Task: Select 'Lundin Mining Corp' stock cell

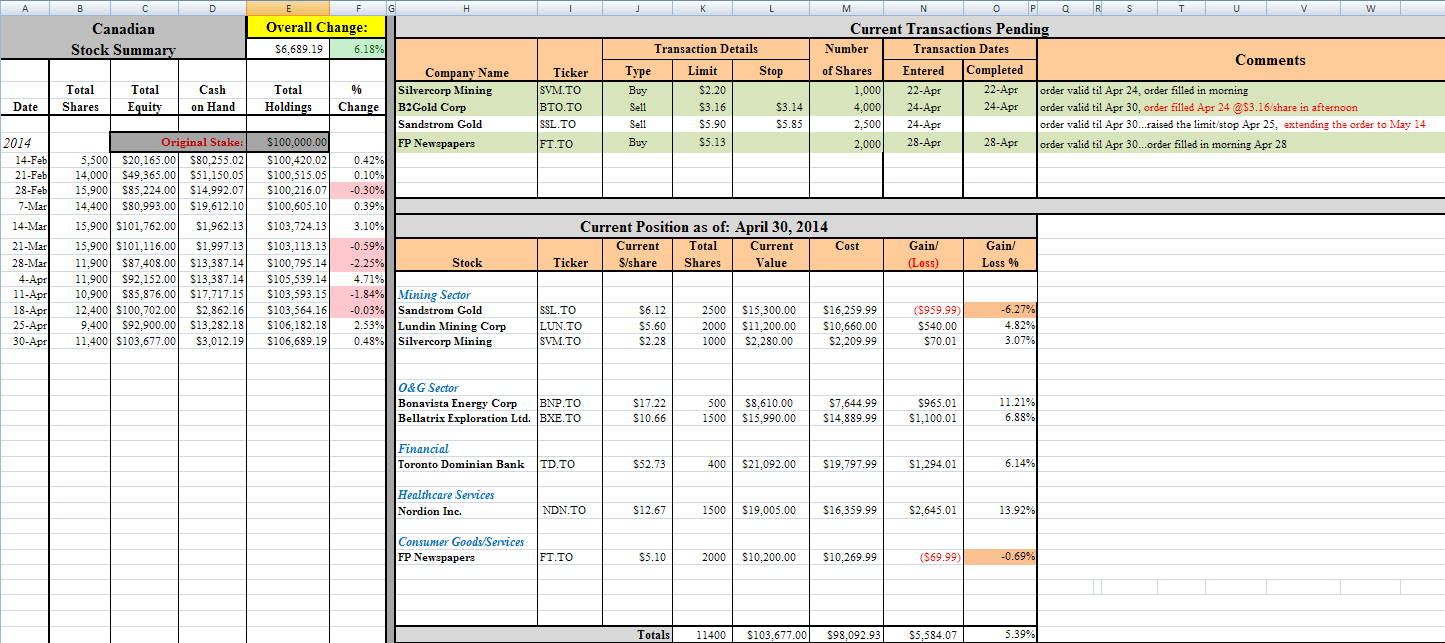Action: 467,326
